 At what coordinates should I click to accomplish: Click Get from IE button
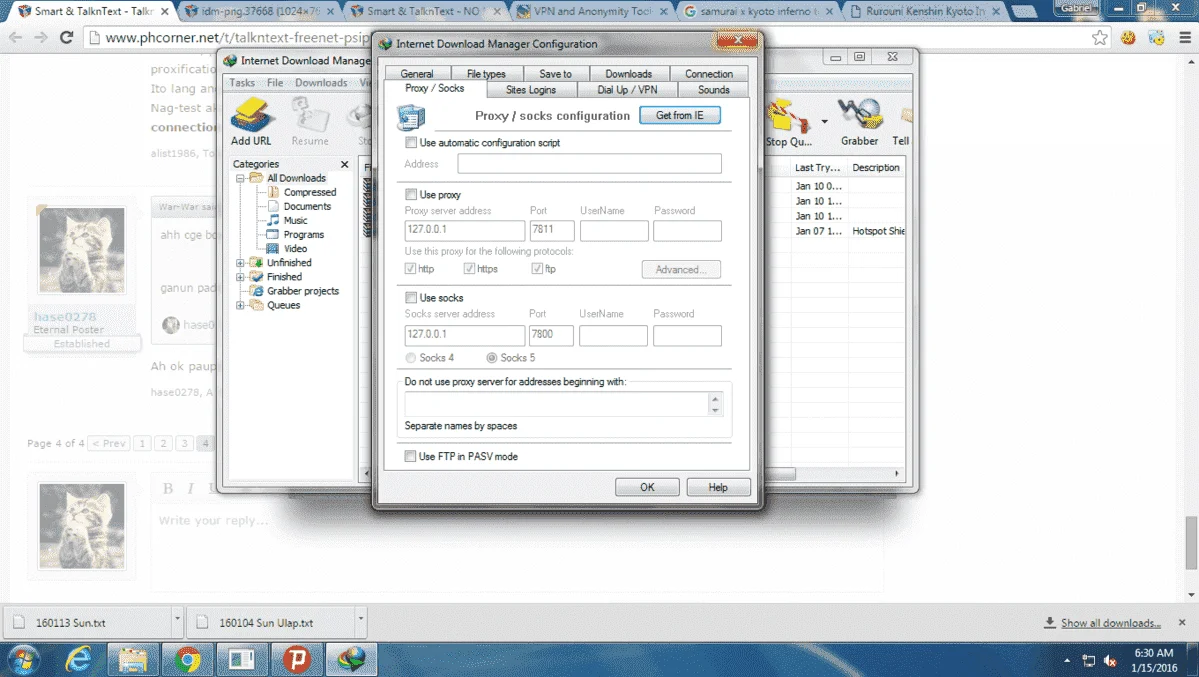click(680, 116)
